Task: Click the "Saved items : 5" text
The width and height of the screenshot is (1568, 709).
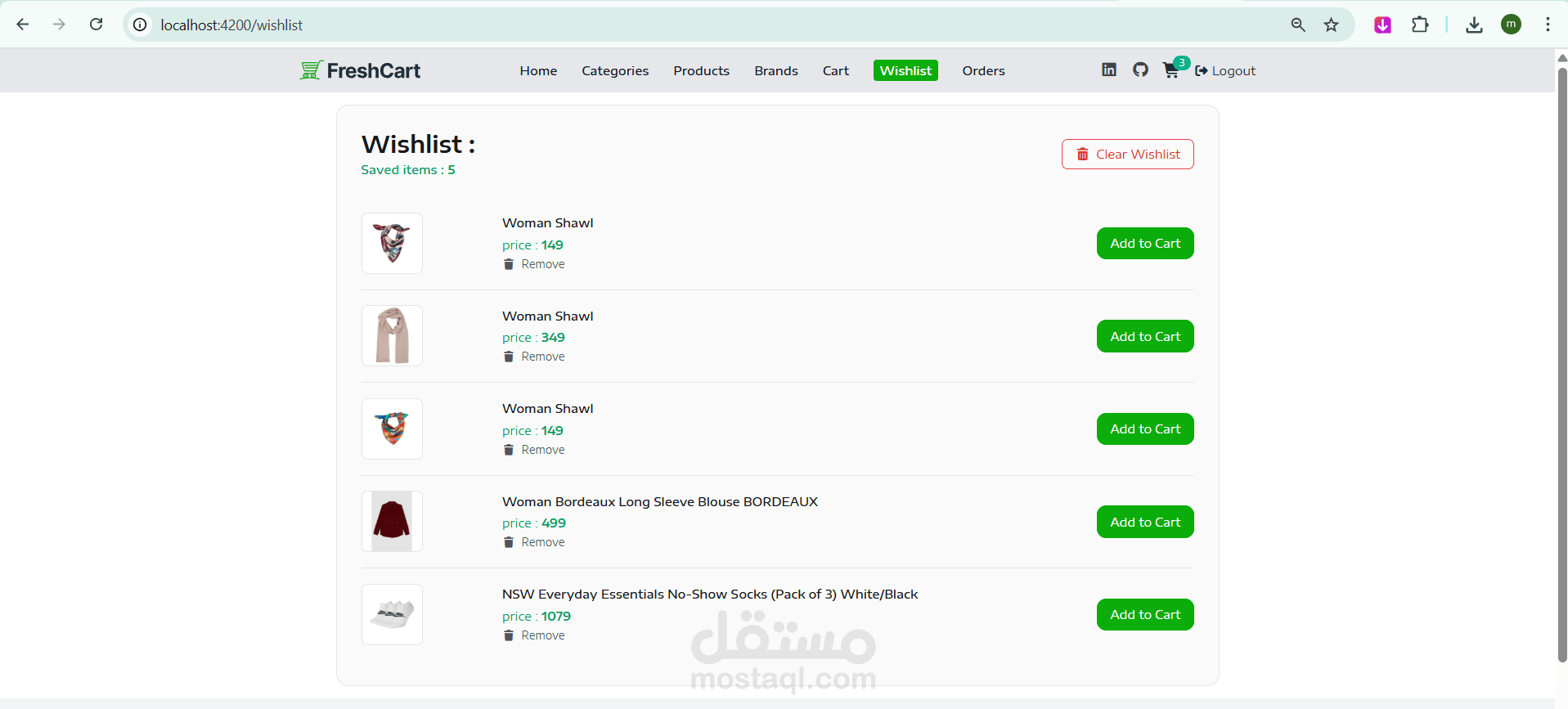Action: point(408,170)
